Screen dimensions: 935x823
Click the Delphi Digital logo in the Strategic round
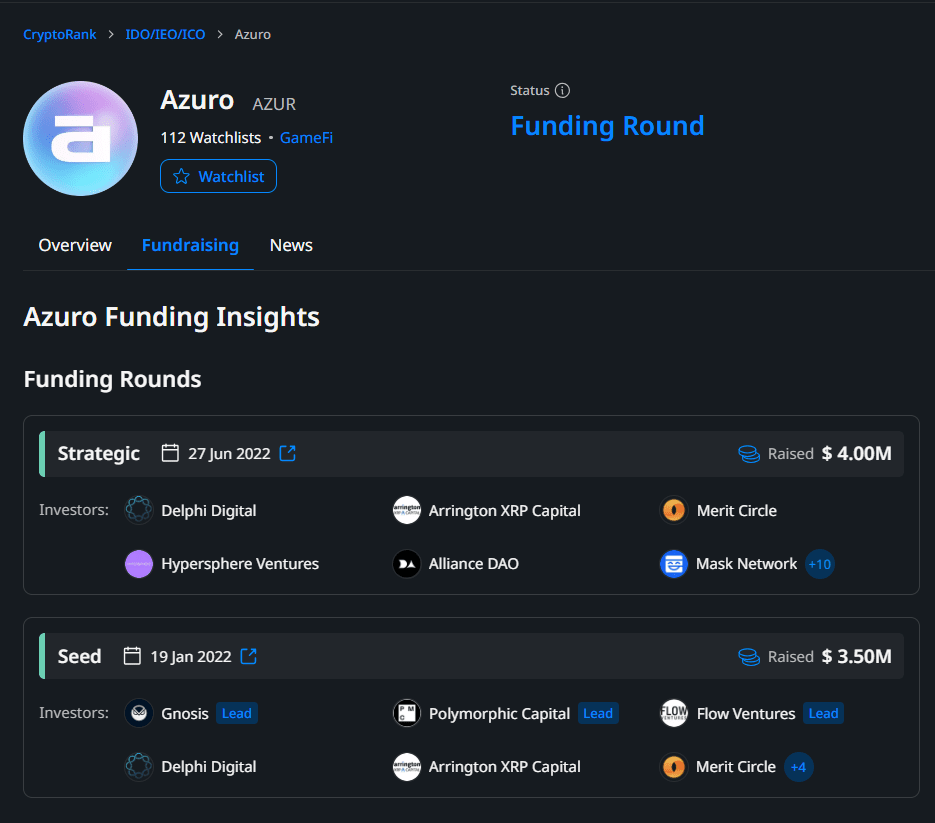coord(139,510)
